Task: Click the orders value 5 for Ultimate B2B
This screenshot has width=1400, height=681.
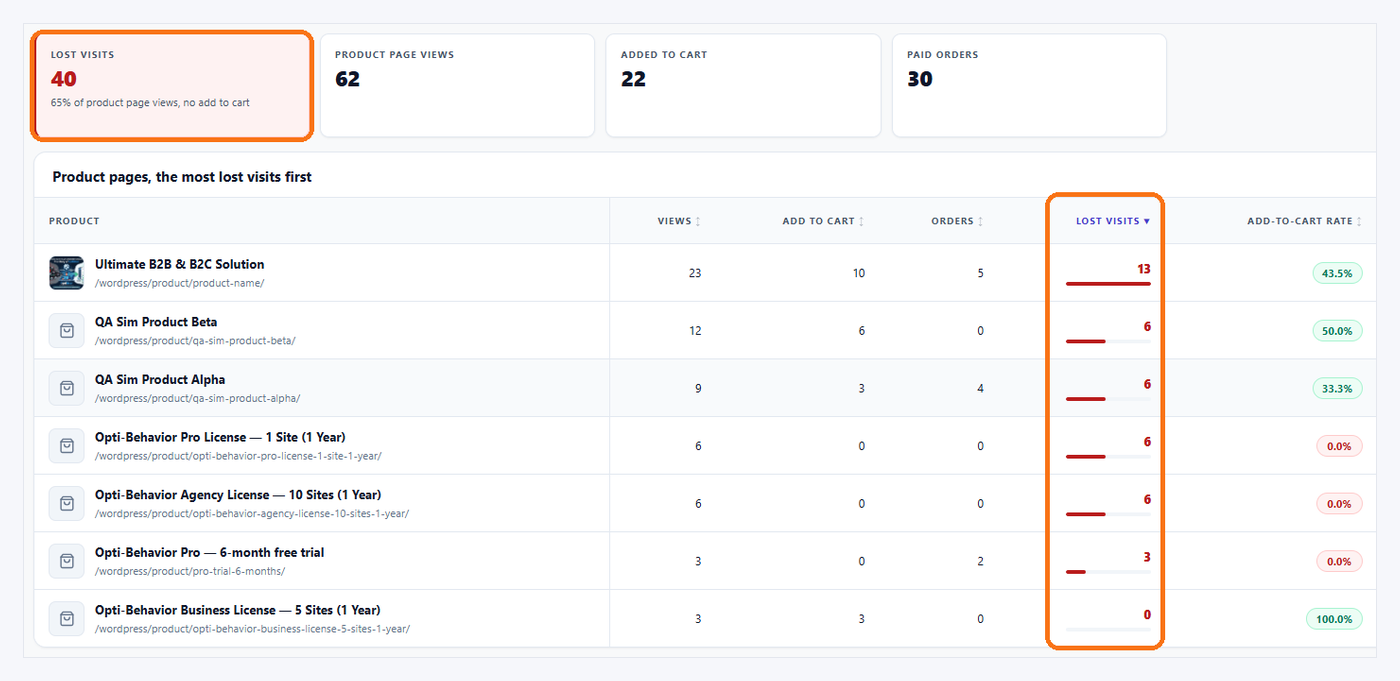Action: (x=980, y=273)
